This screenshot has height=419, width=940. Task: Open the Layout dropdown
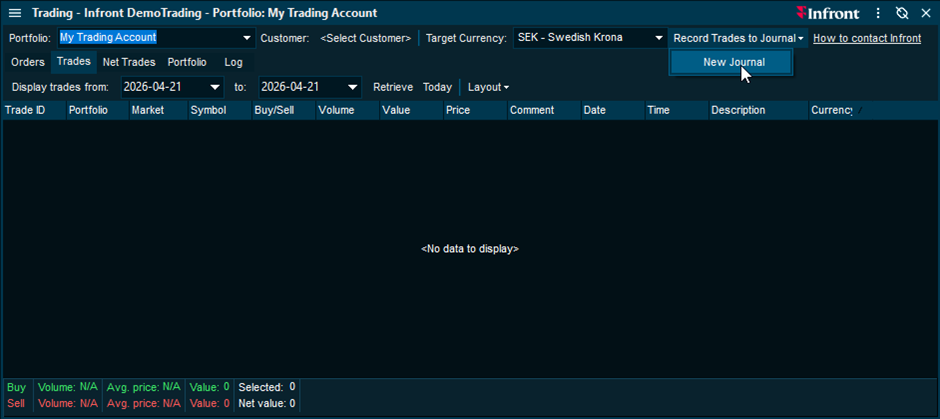pos(488,88)
